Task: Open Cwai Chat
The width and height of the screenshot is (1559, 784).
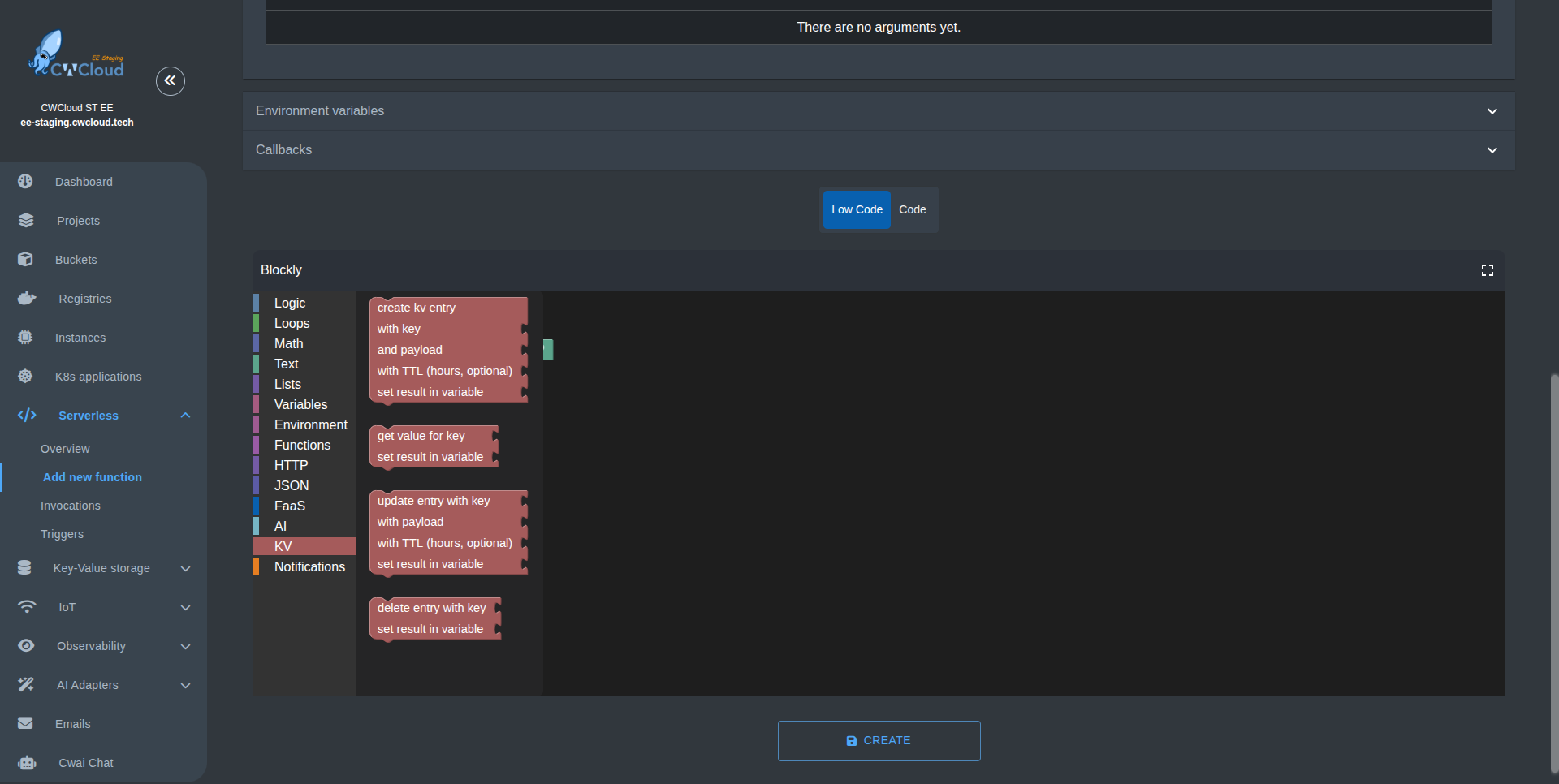Action: coord(86,763)
